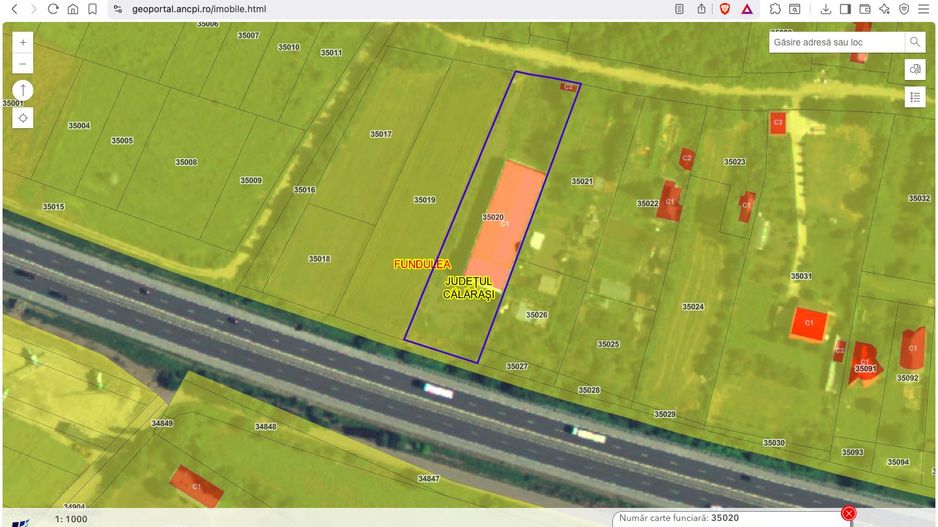Open the site settings icon beside URL
Image resolution: width=938 pixels, height=527 pixels.
117,9
